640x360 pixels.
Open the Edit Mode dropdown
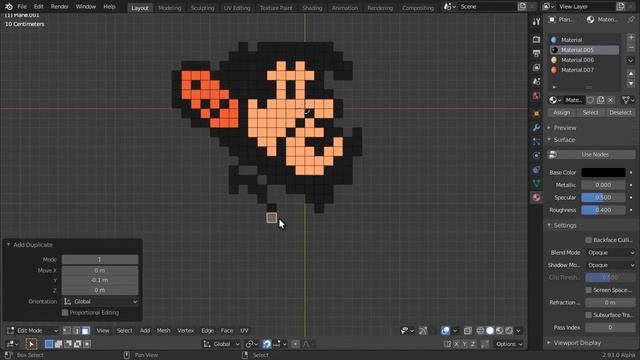pos(32,331)
